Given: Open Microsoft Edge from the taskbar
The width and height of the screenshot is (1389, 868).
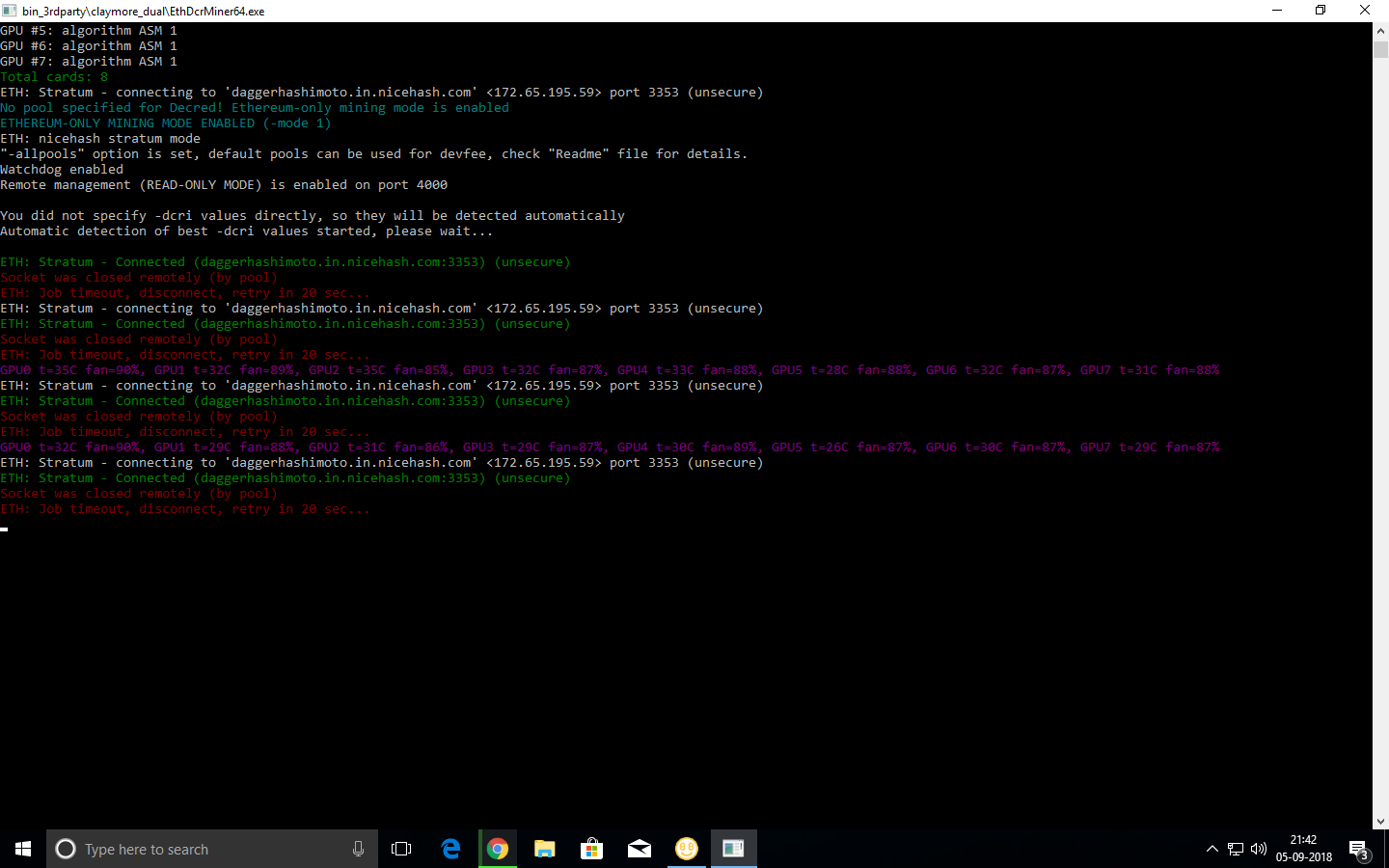Looking at the screenshot, I should pos(450,849).
